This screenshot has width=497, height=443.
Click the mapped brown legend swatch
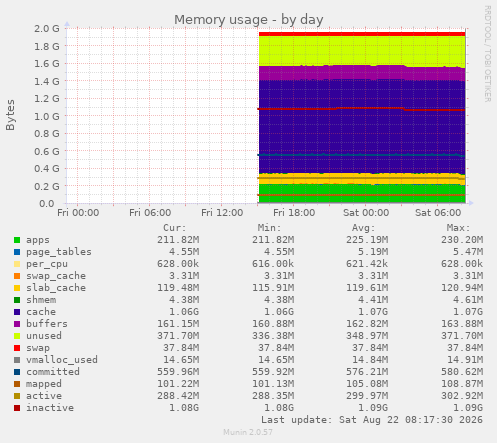tap(17, 384)
